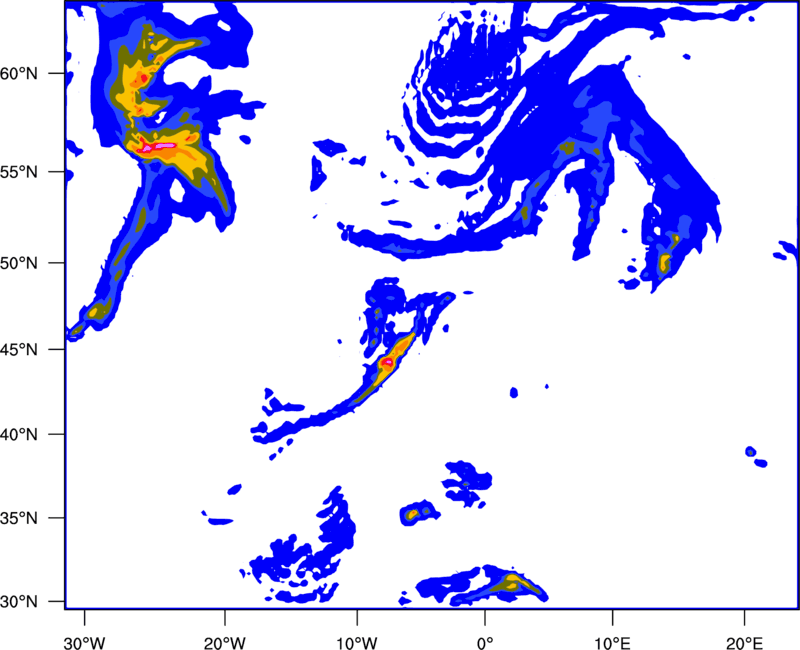Click the 50°N latitude label
The width and height of the screenshot is (800, 650).
tap(19, 263)
